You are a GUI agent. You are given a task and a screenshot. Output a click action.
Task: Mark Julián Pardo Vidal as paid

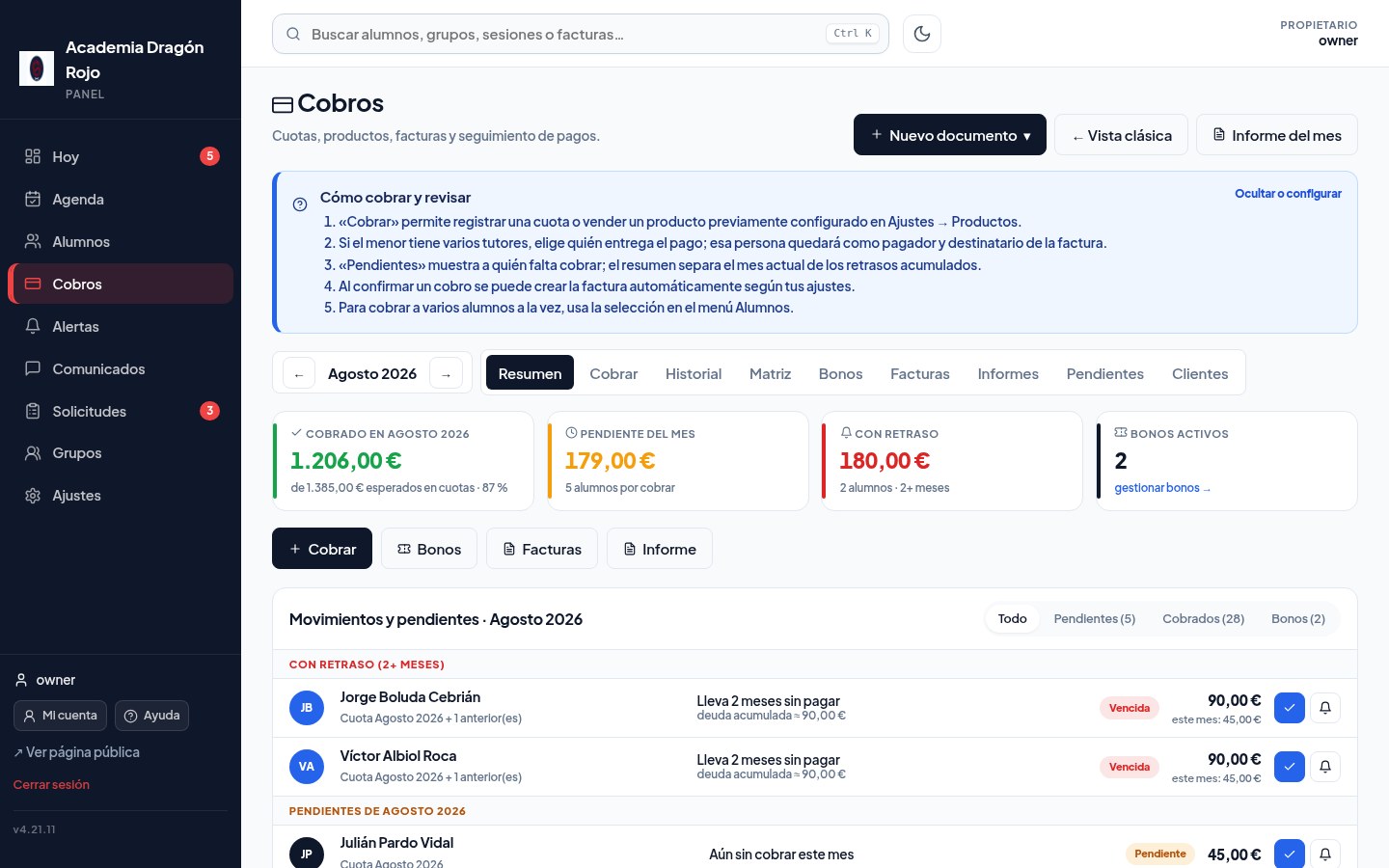click(1290, 854)
